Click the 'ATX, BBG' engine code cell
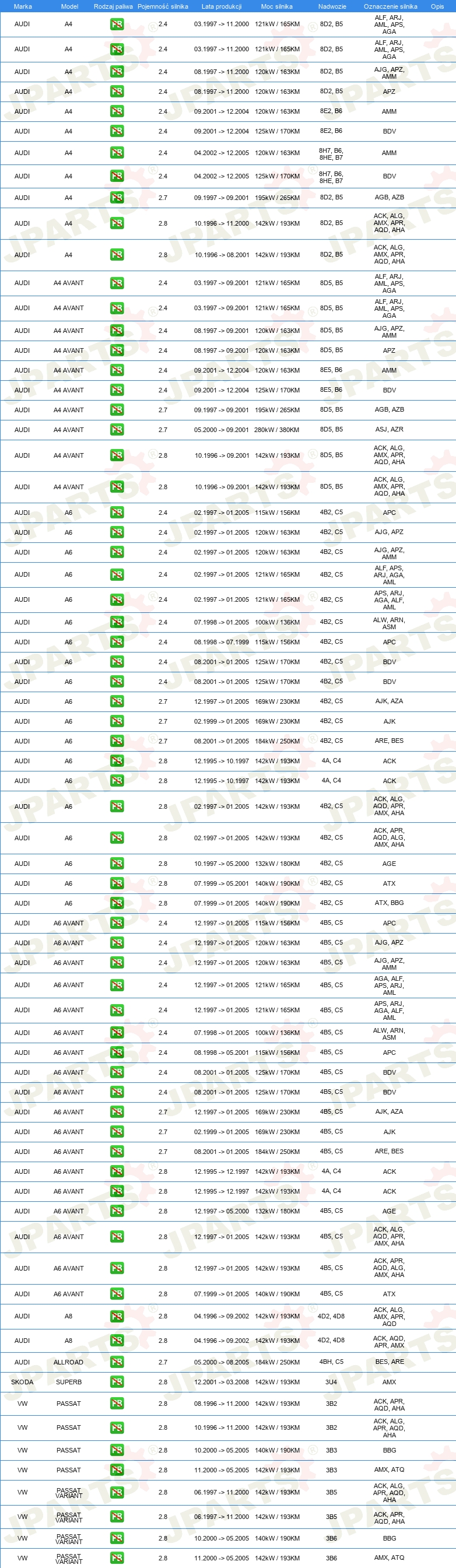The height and width of the screenshot is (1568, 456). 389,903
